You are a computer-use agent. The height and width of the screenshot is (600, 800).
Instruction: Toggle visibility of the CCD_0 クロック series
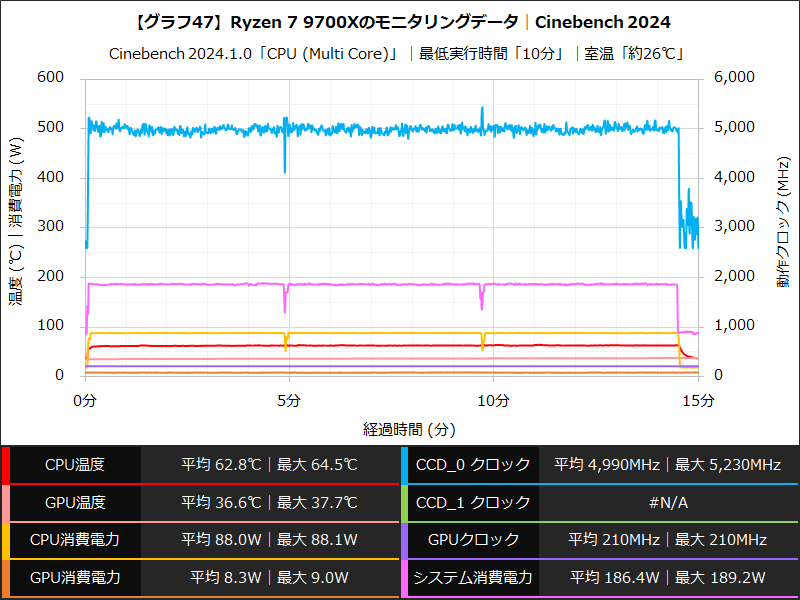coord(475,463)
